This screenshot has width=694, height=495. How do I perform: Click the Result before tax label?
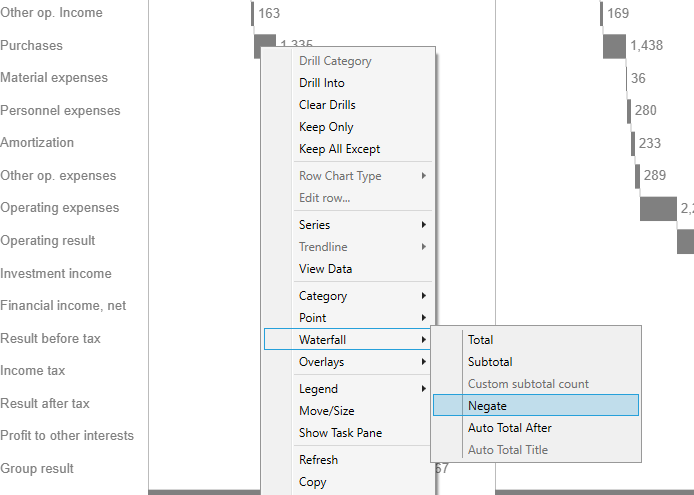pos(50,339)
